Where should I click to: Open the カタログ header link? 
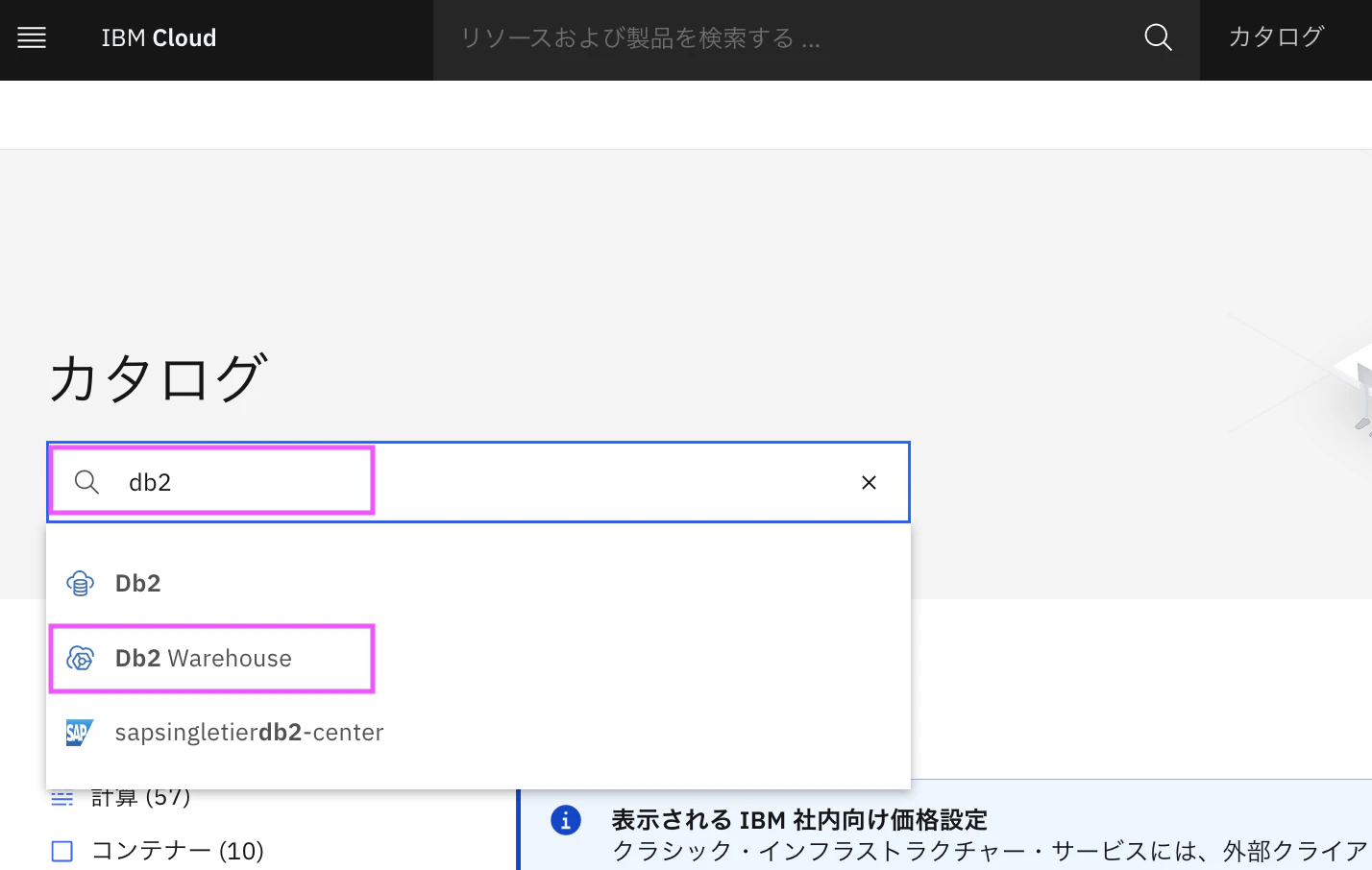pyautogui.click(x=1276, y=37)
